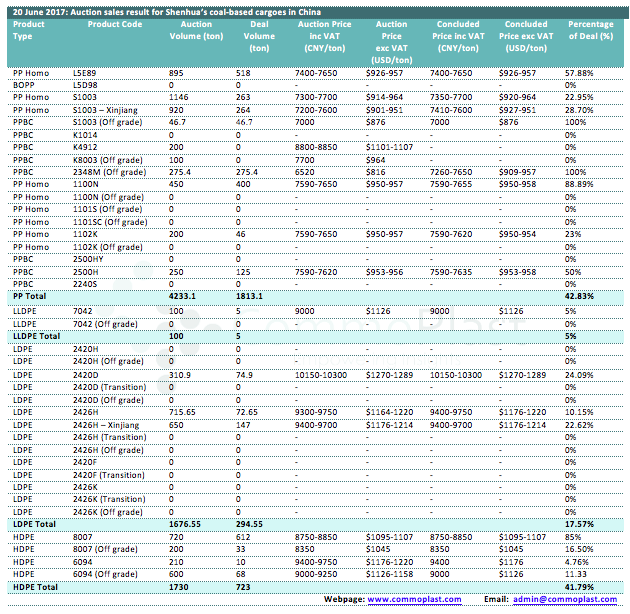Click the HDPE Total row label
This screenshot has height=614, width=630.
click(x=34, y=586)
